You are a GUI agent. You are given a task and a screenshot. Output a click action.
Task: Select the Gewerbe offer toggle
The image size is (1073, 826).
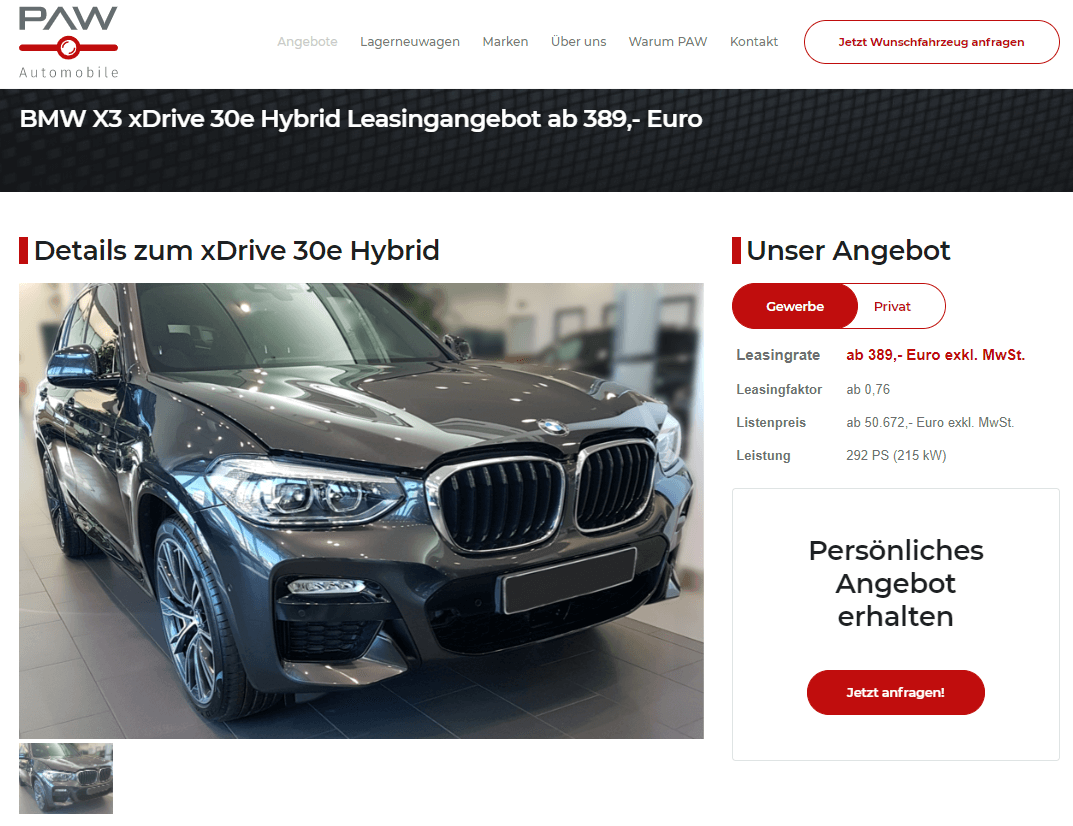[794, 307]
